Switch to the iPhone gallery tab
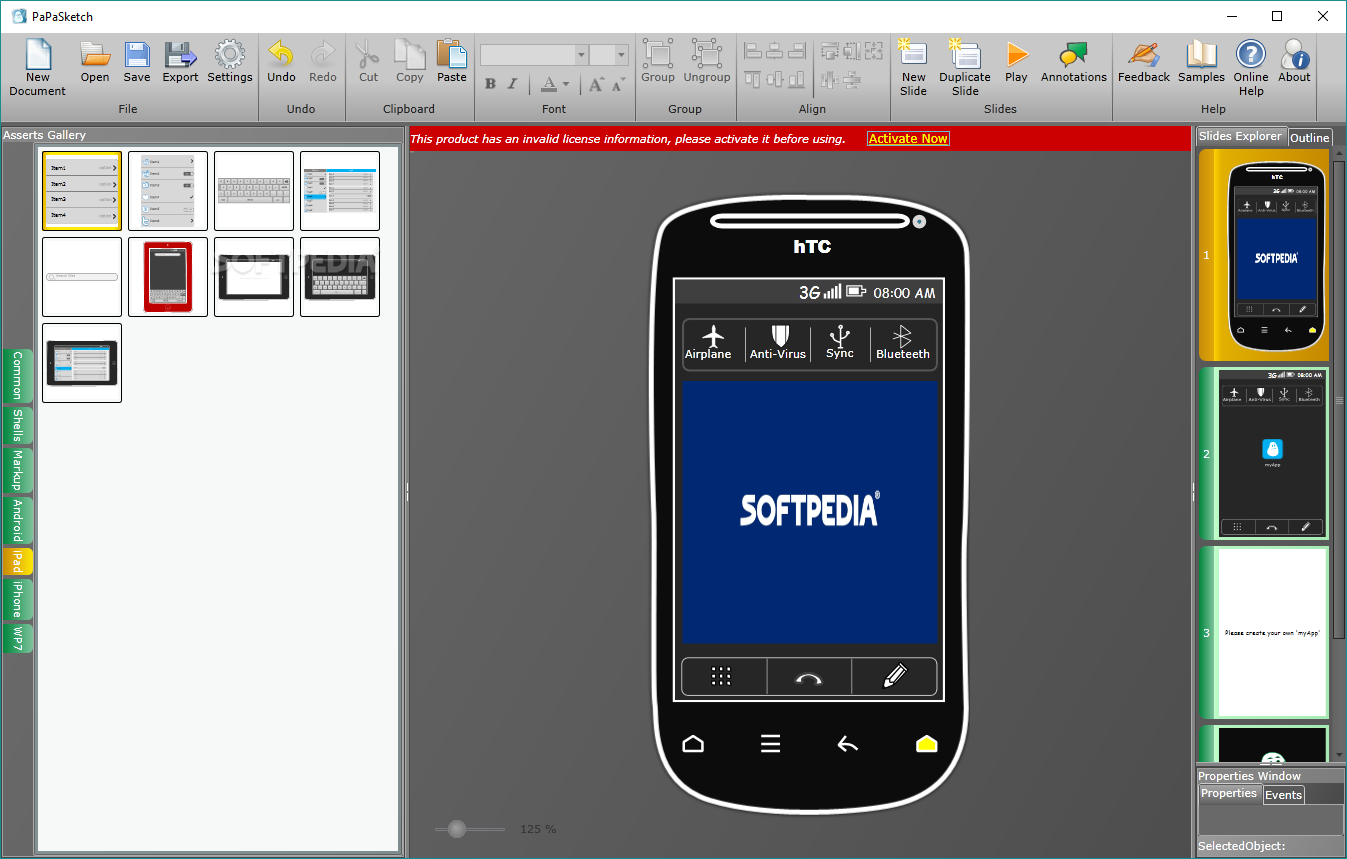Viewport: 1347px width, 859px height. pos(18,600)
